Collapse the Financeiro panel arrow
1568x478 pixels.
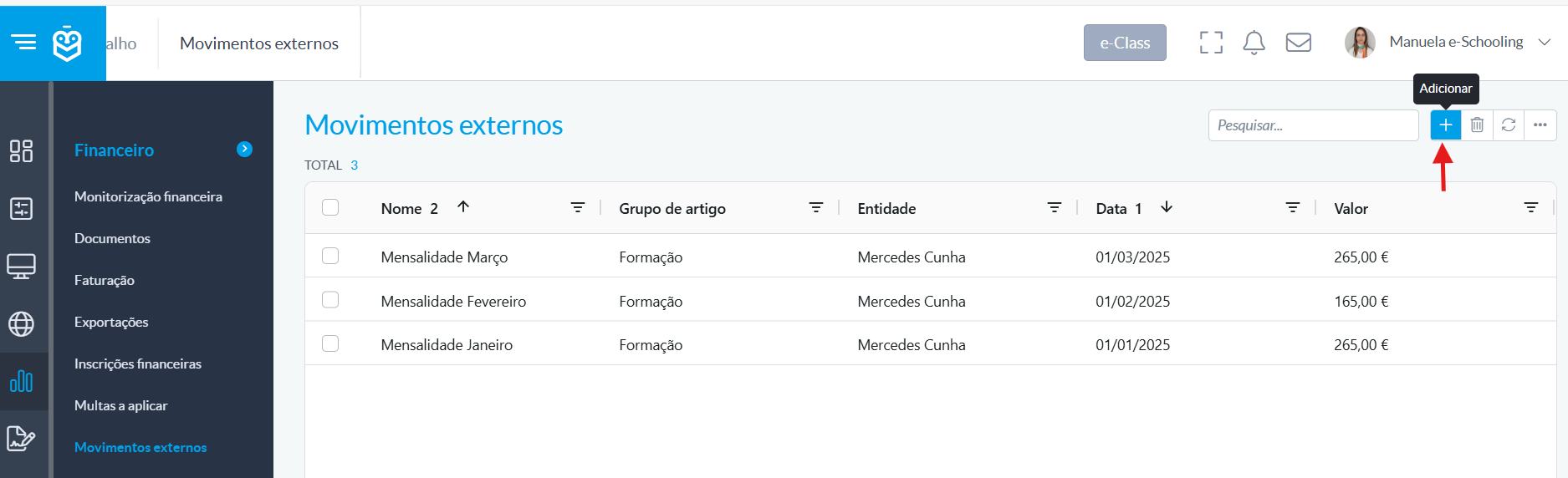point(244,149)
